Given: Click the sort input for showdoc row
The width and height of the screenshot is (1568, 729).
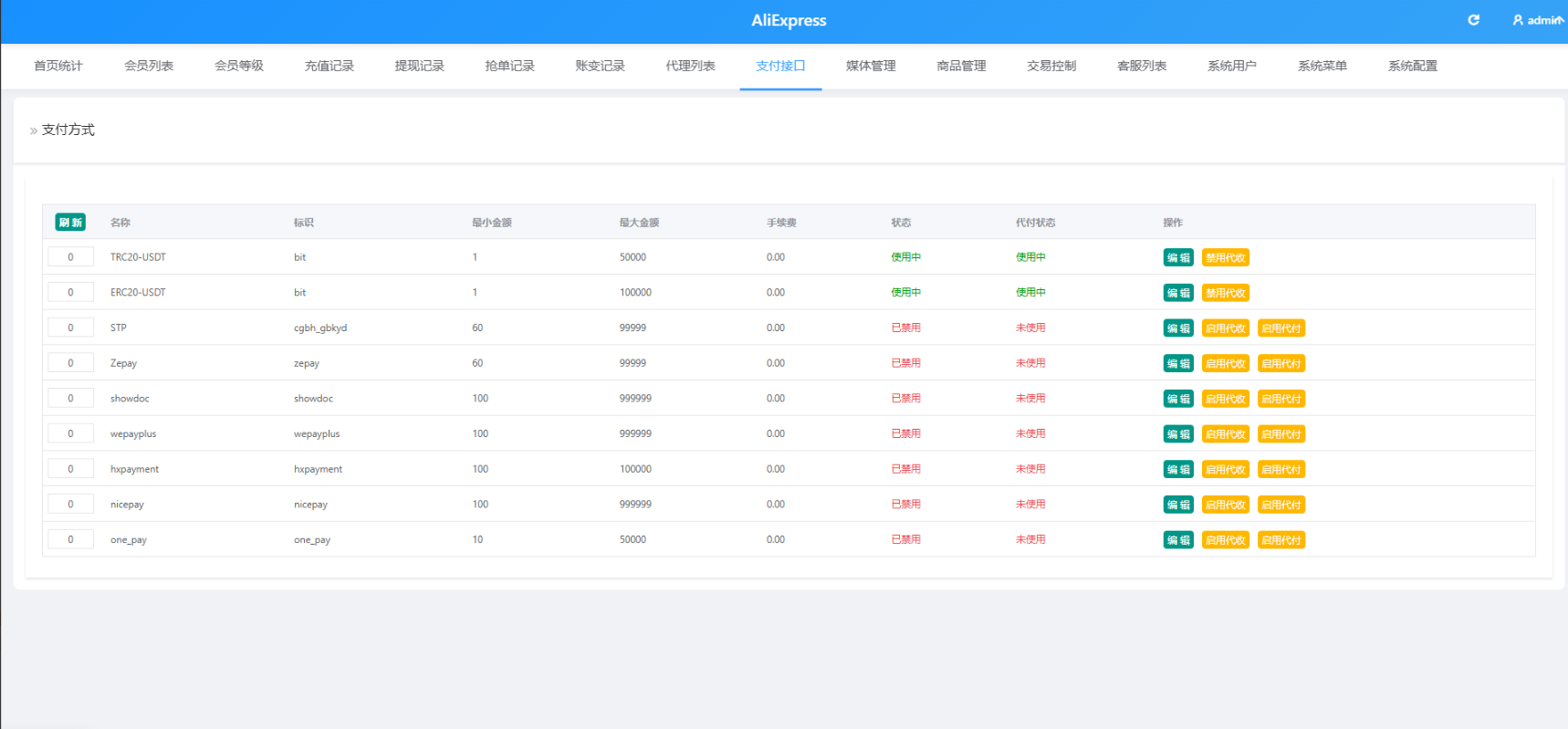Looking at the screenshot, I should pyautogui.click(x=70, y=398).
